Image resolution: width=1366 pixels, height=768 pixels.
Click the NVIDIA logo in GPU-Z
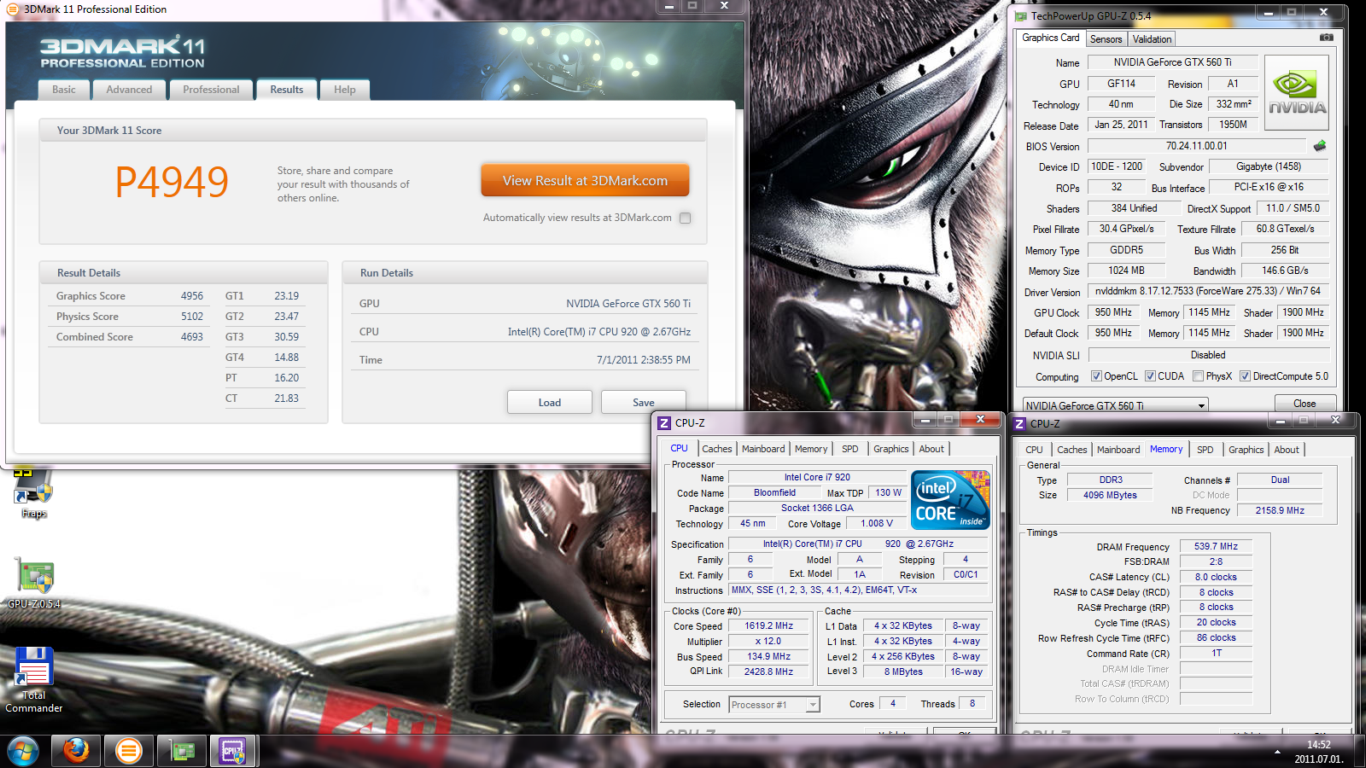[1297, 93]
